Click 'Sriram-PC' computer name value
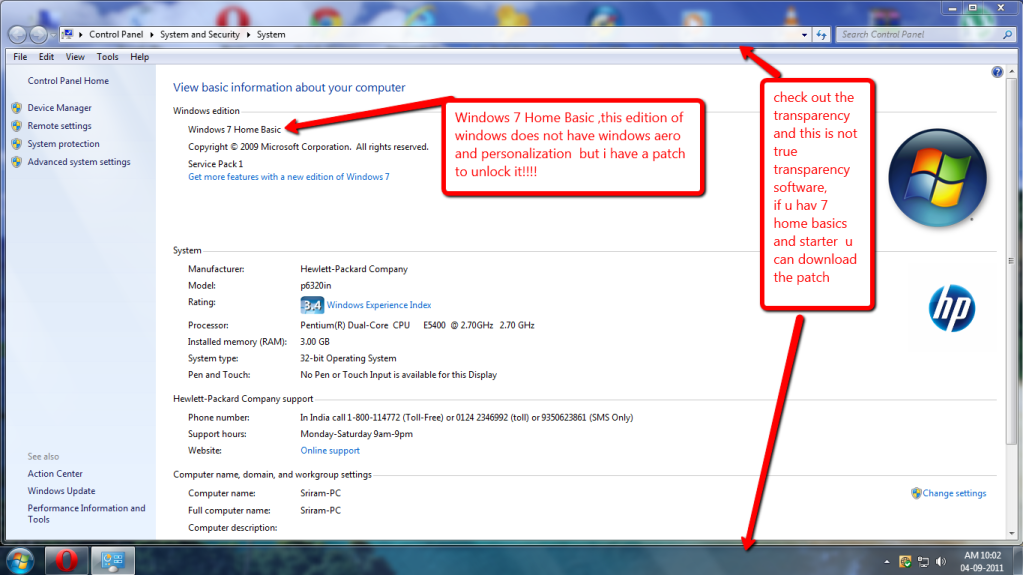Image resolution: width=1023 pixels, height=575 pixels. (320, 493)
